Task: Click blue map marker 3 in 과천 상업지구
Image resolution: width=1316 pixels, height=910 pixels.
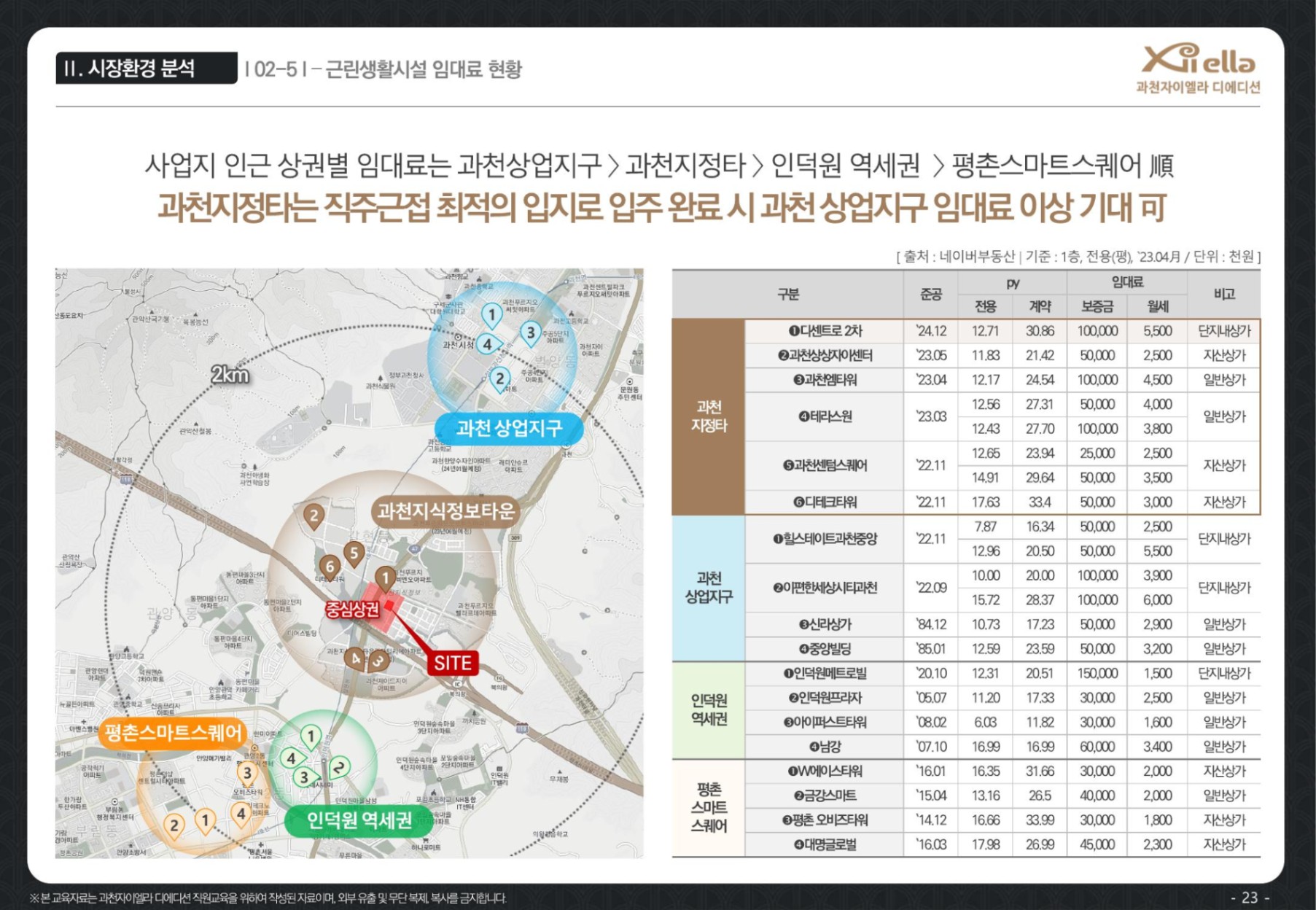Action: click(530, 334)
